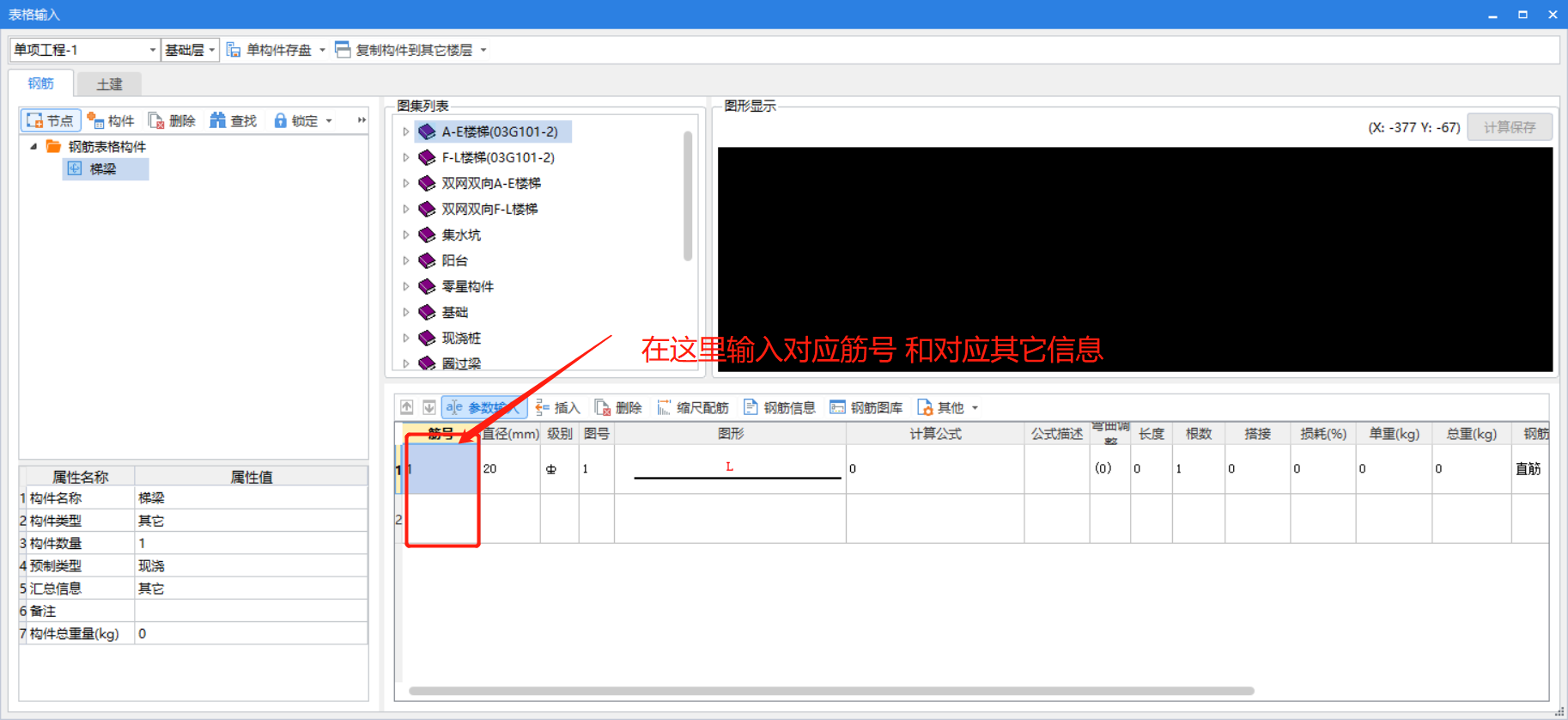Select the 零星构件 atlas book icon
Viewport: 1568px width, 720px height.
click(427, 286)
